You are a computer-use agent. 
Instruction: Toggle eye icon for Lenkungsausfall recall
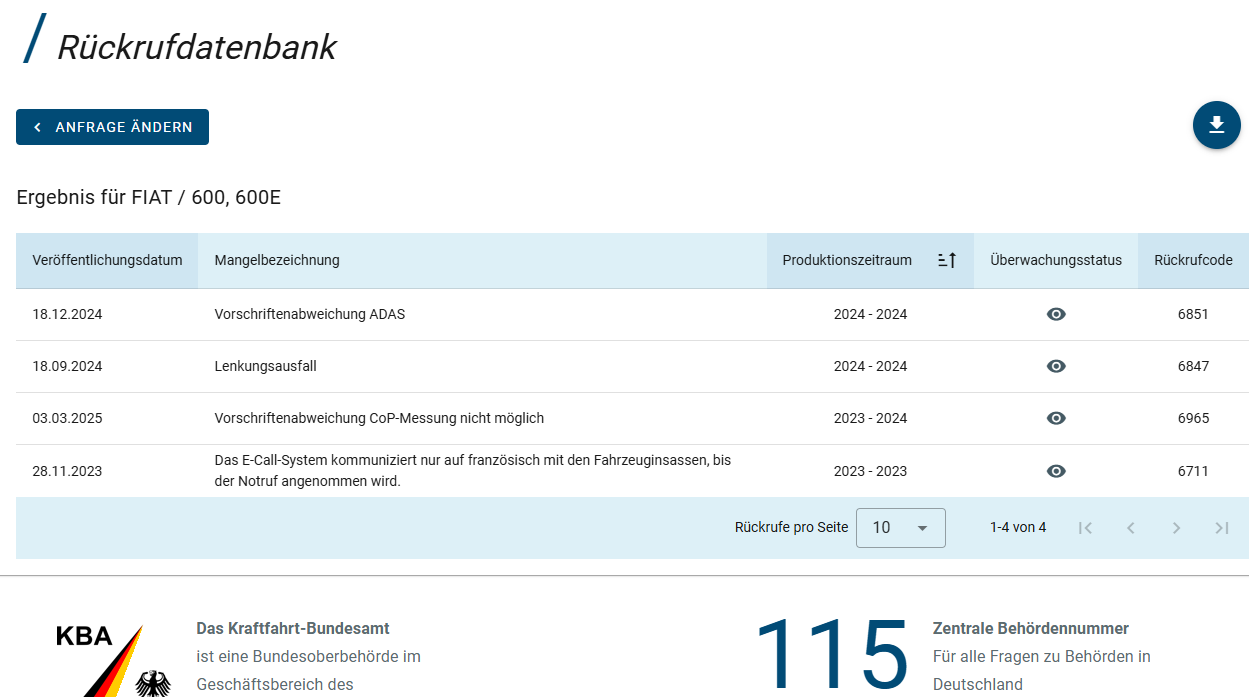tap(1056, 366)
